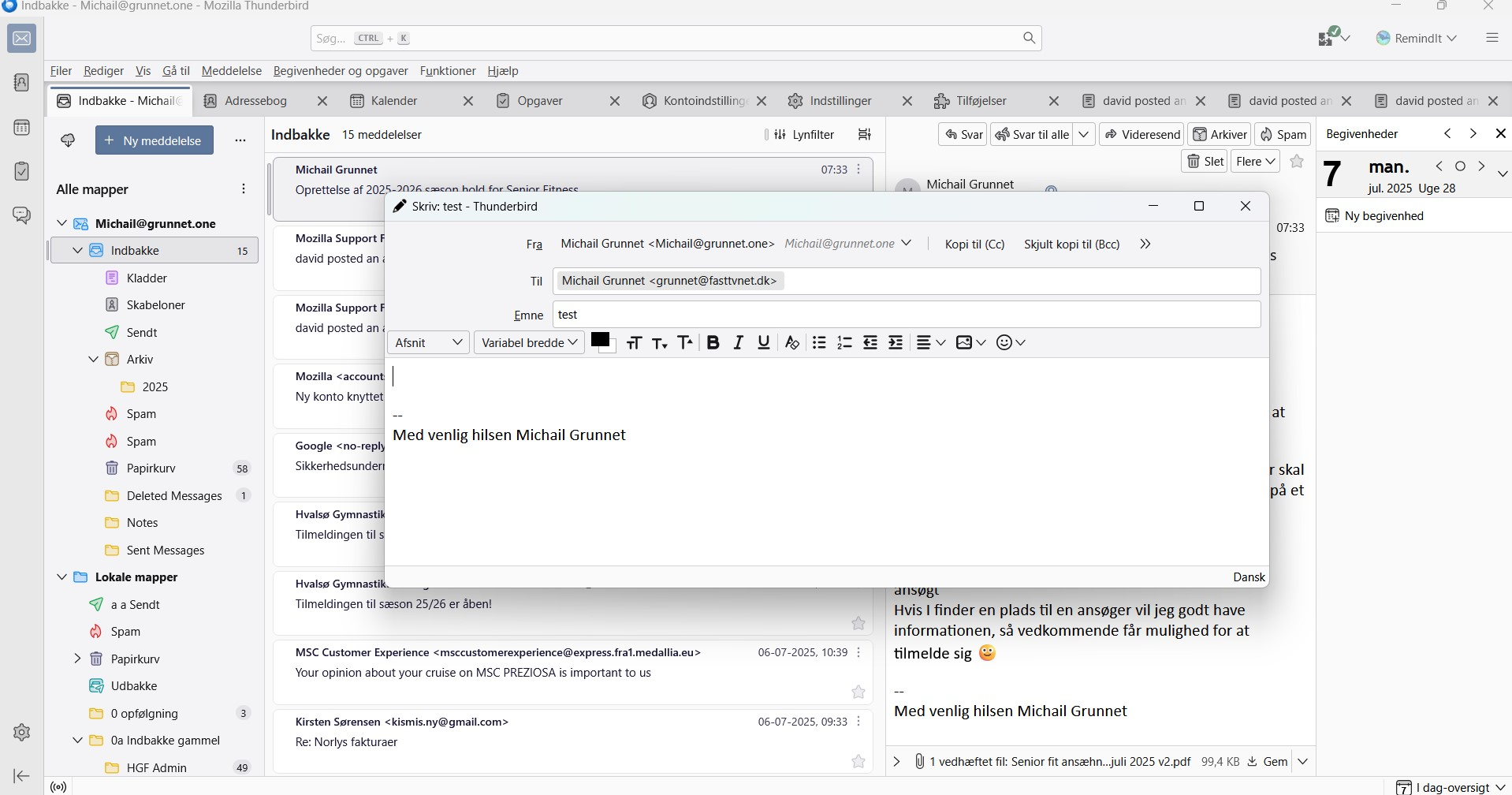
Task: Star the Kirsten Sørensen message
Action: click(858, 762)
